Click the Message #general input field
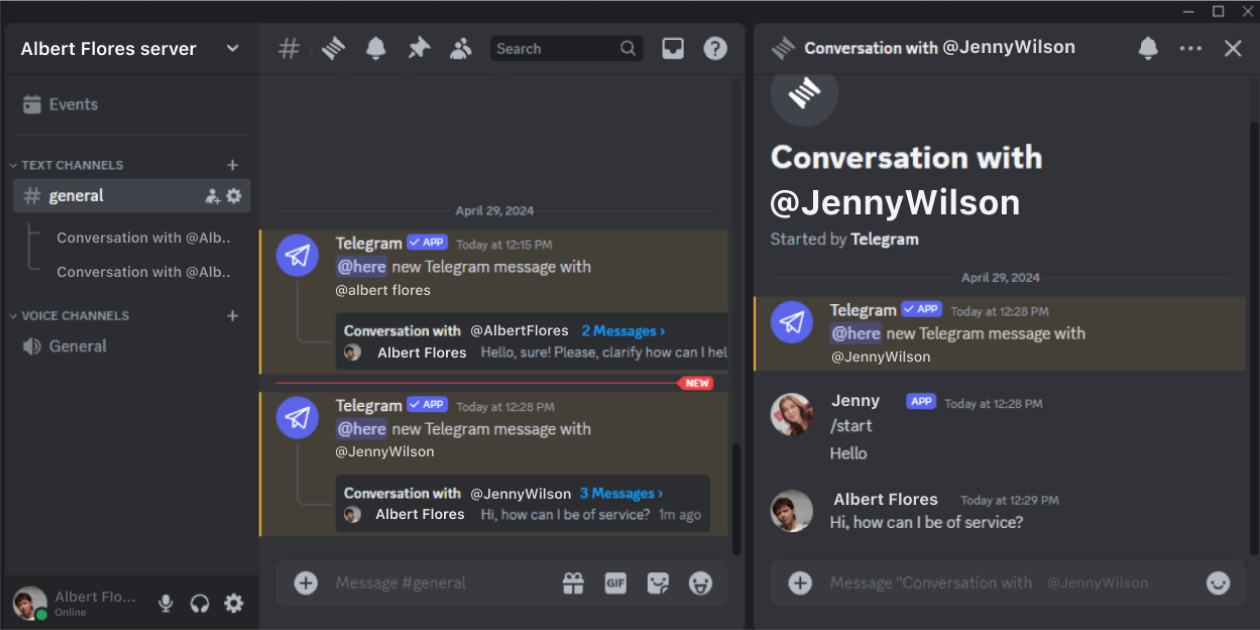This screenshot has width=1260, height=630. click(430, 583)
